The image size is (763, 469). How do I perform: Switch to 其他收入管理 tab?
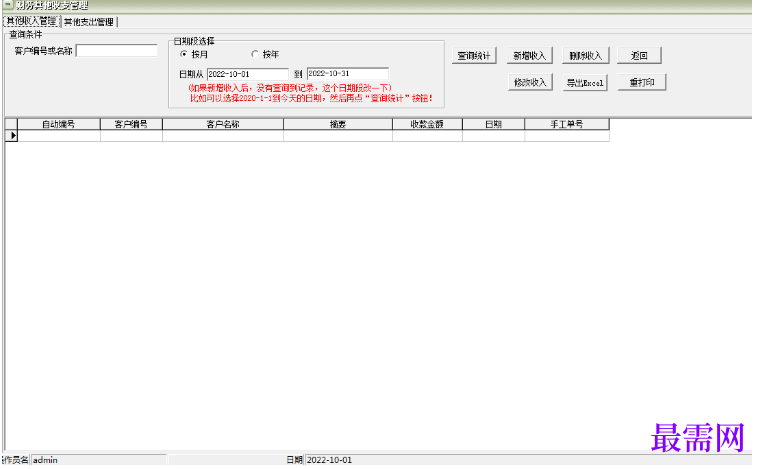coord(32,21)
